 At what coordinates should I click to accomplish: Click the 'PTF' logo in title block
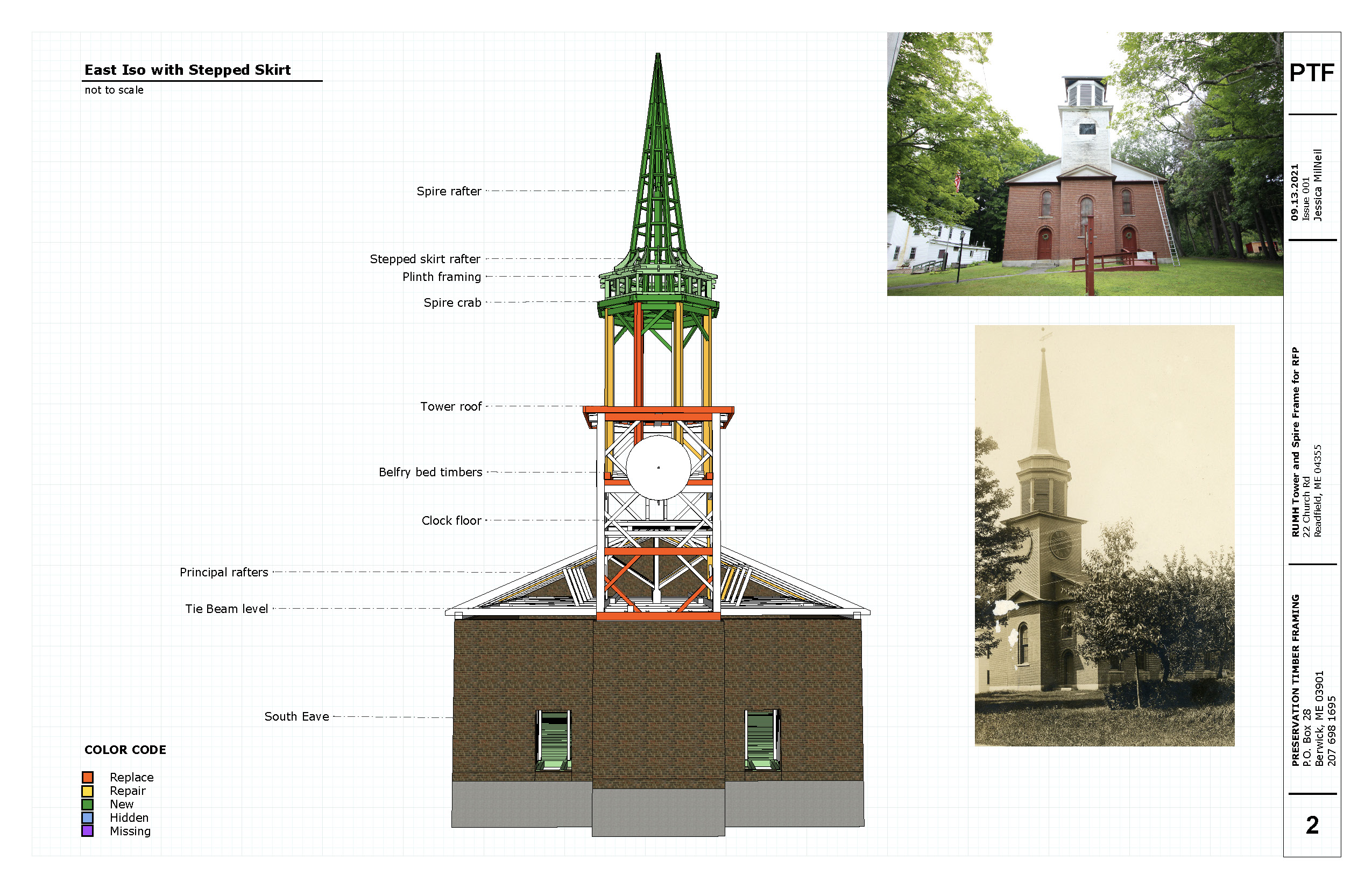(1312, 73)
